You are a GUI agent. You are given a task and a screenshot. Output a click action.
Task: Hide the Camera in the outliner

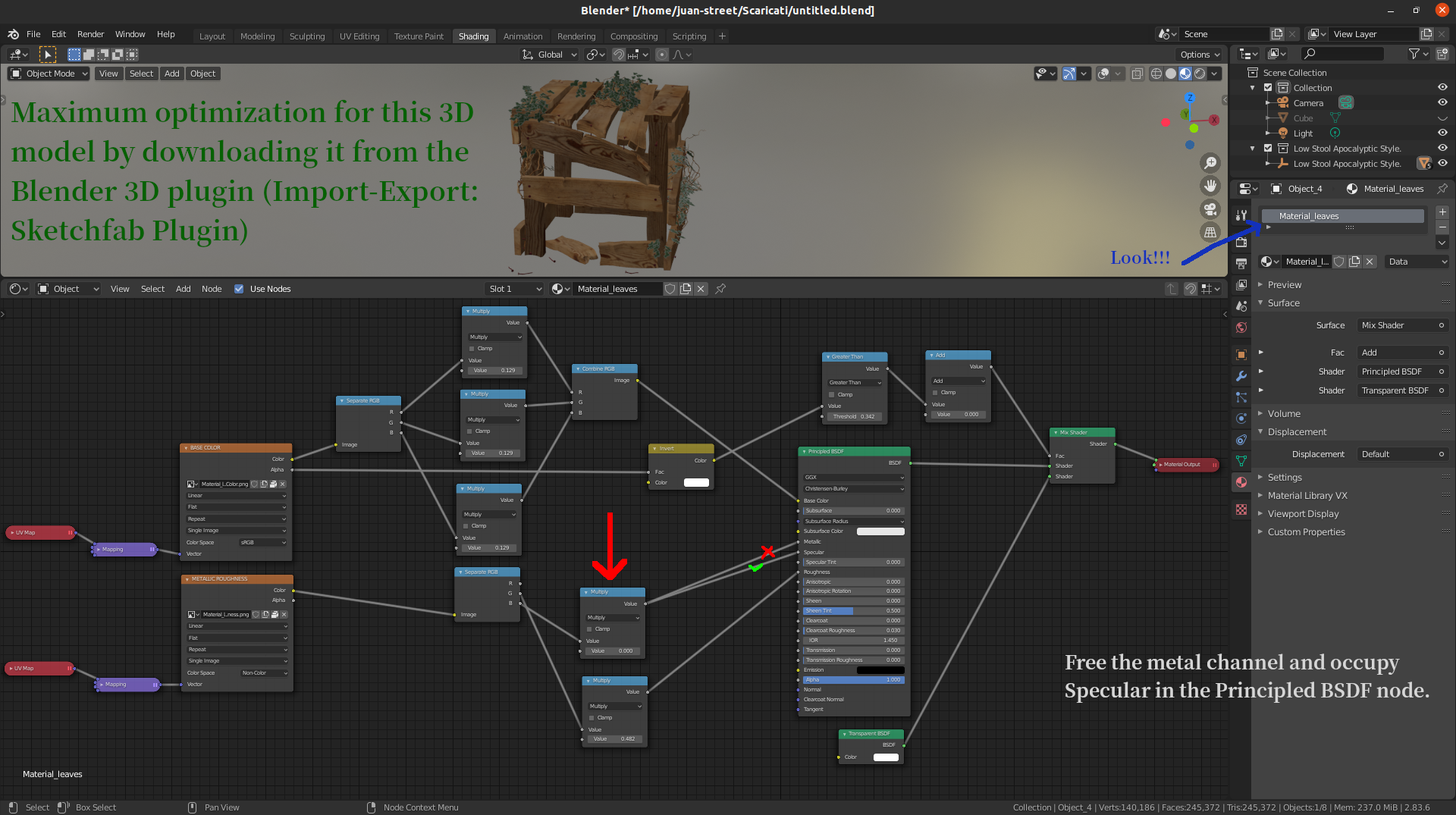[x=1442, y=102]
